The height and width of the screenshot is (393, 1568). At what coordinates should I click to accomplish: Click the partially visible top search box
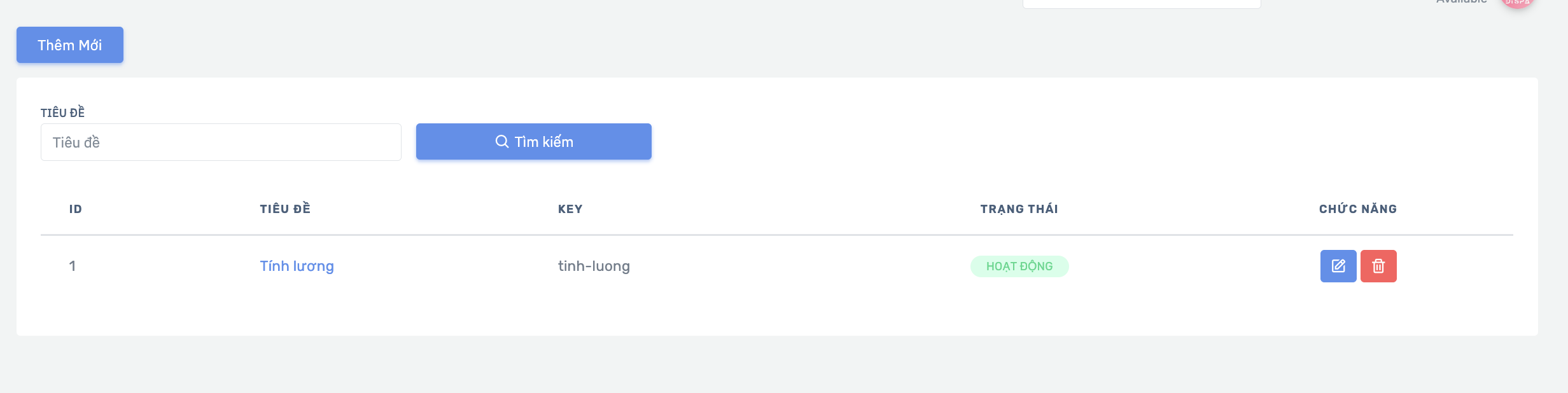(x=1142, y=3)
